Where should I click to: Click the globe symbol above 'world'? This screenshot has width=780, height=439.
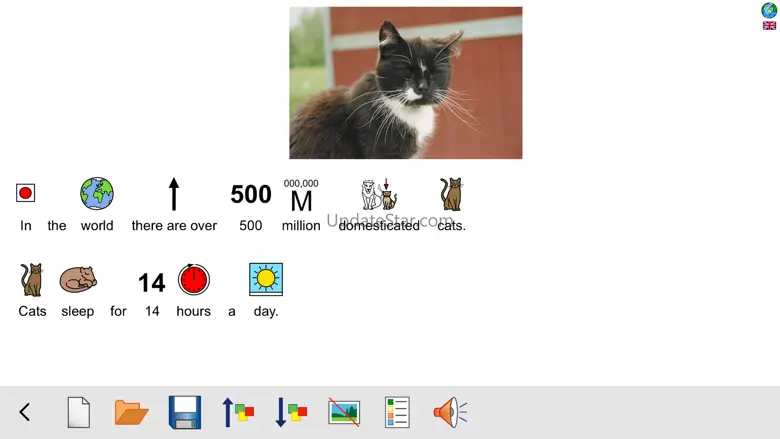point(97,193)
